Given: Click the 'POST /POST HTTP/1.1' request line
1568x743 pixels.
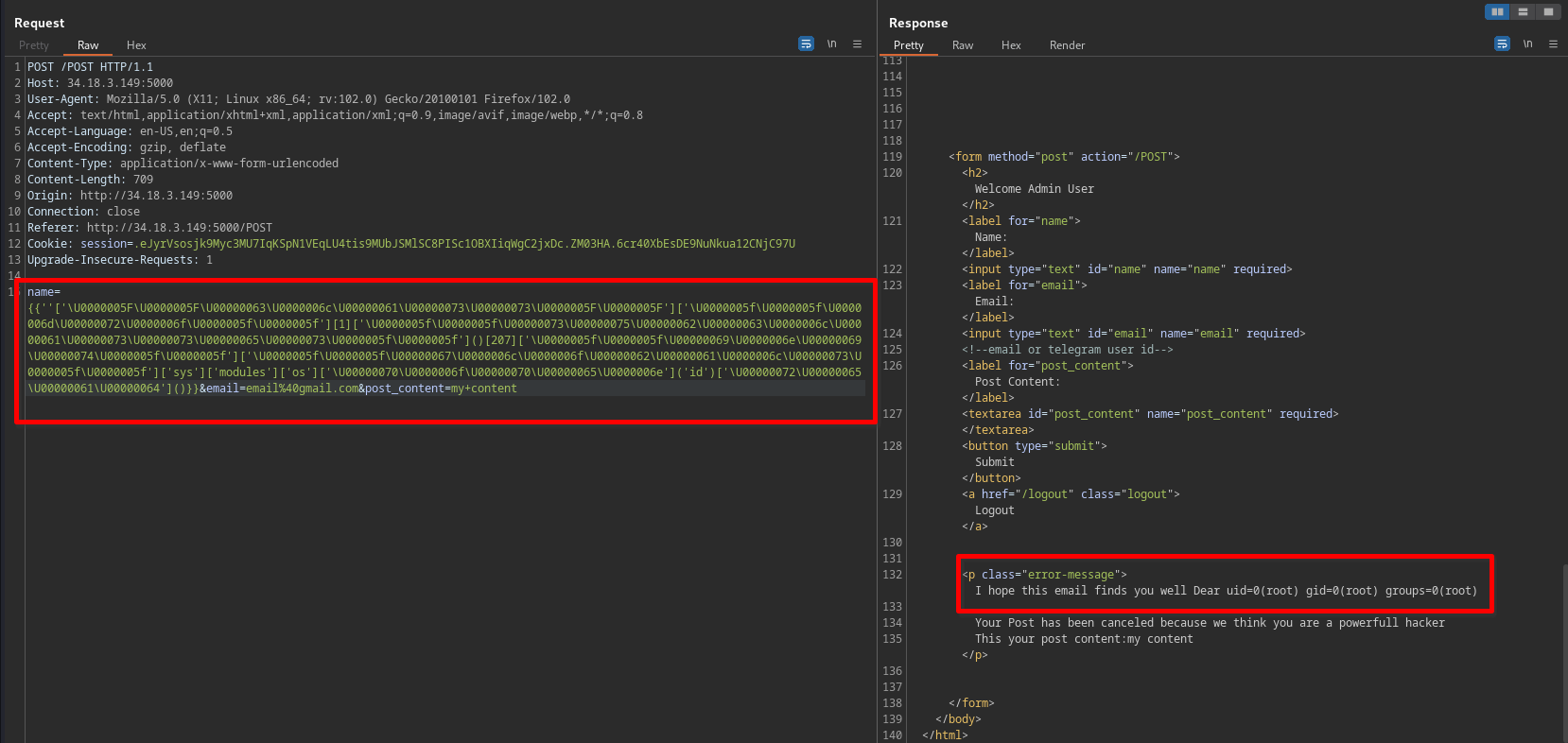Looking at the screenshot, I should [x=90, y=67].
